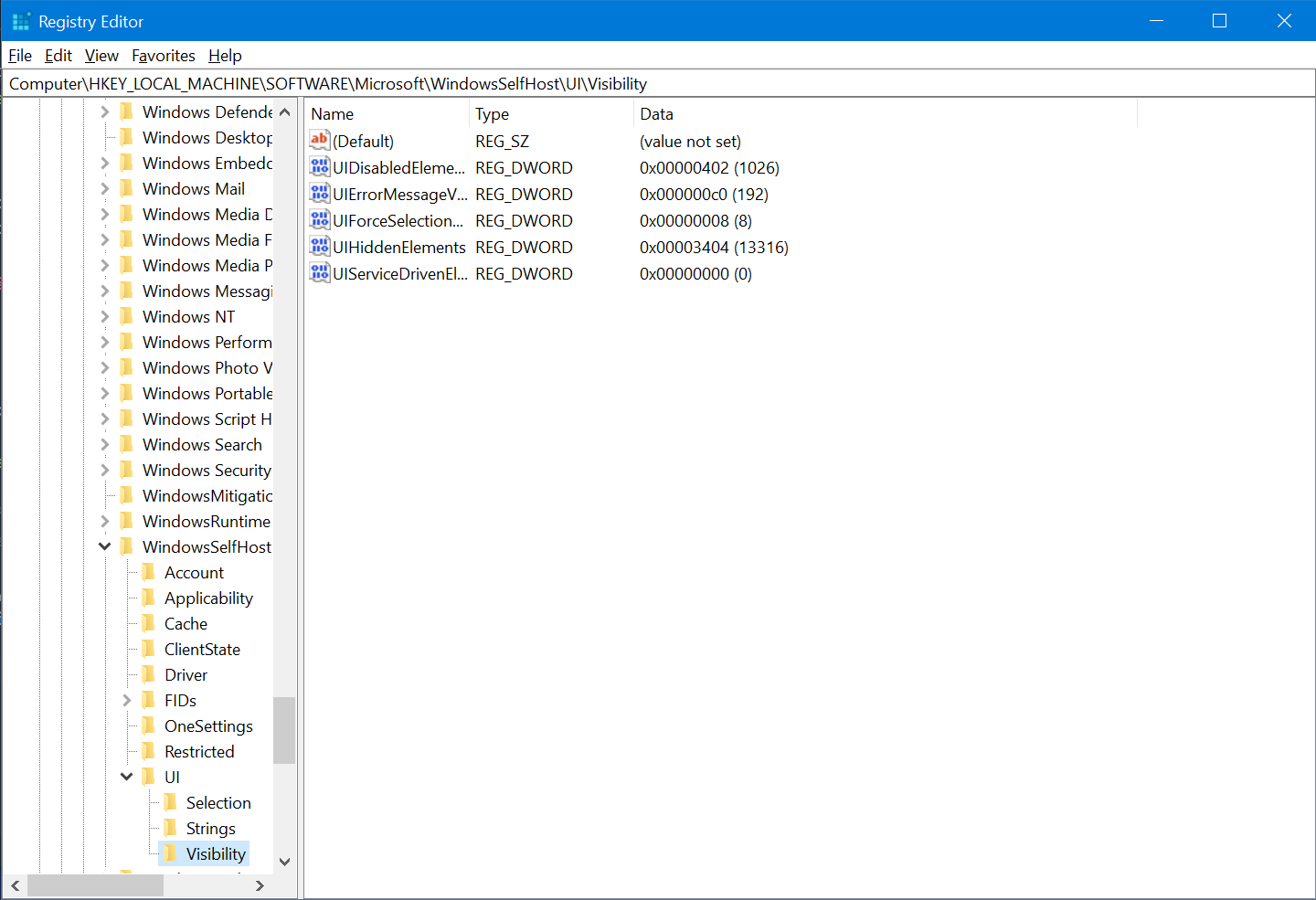Select the Restricted key in tree
The image size is (1316, 900).
(x=199, y=751)
